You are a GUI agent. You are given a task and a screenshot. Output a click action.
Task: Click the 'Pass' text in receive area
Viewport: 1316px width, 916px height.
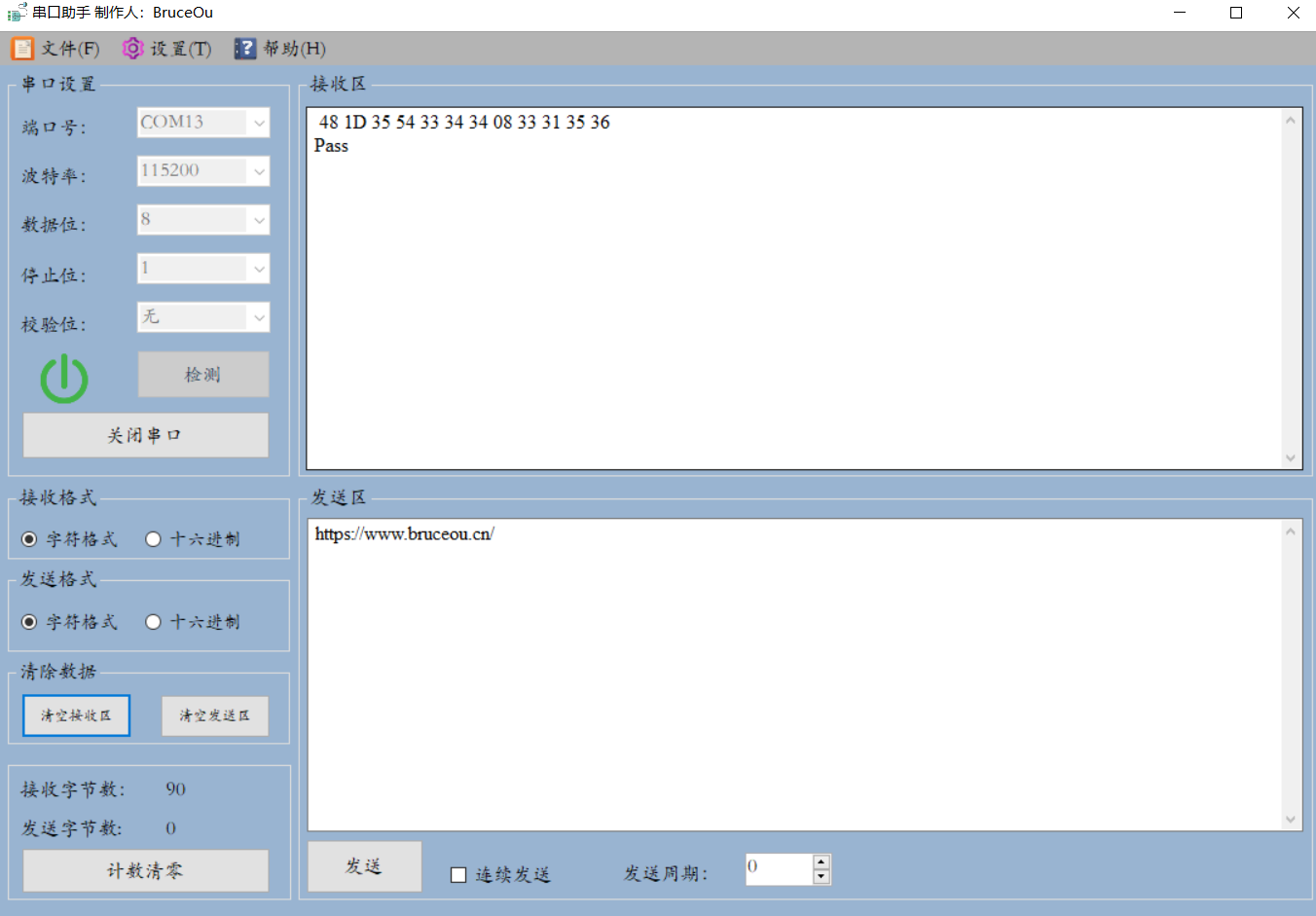tap(331, 146)
